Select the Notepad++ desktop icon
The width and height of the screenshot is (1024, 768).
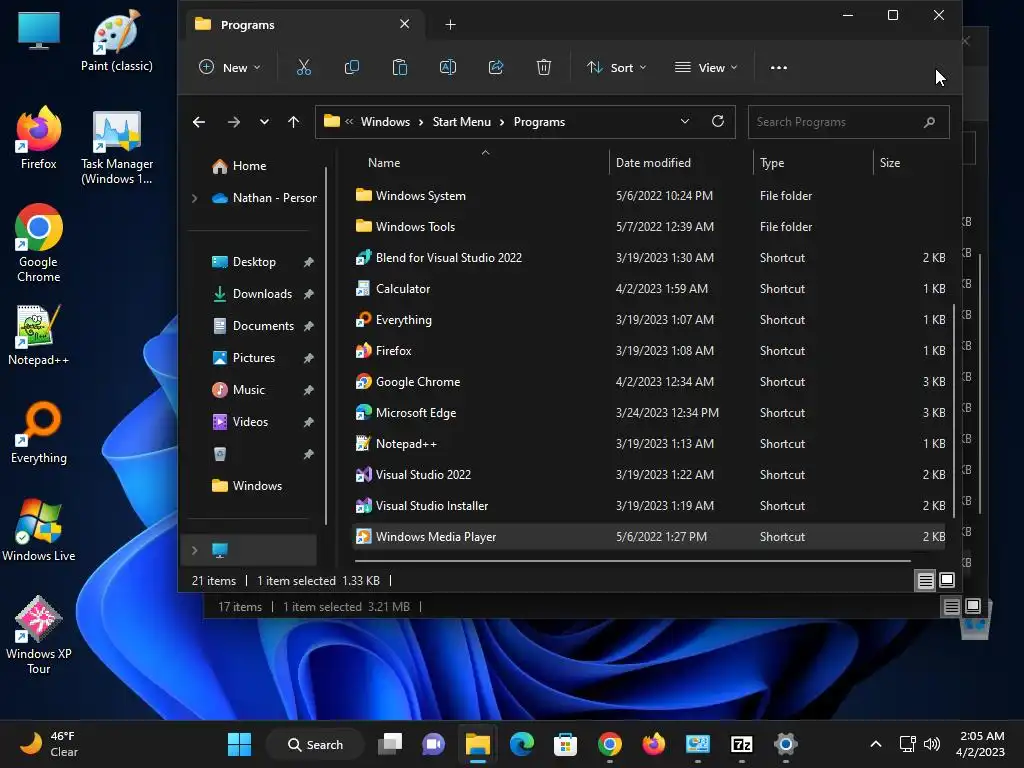click(x=39, y=335)
